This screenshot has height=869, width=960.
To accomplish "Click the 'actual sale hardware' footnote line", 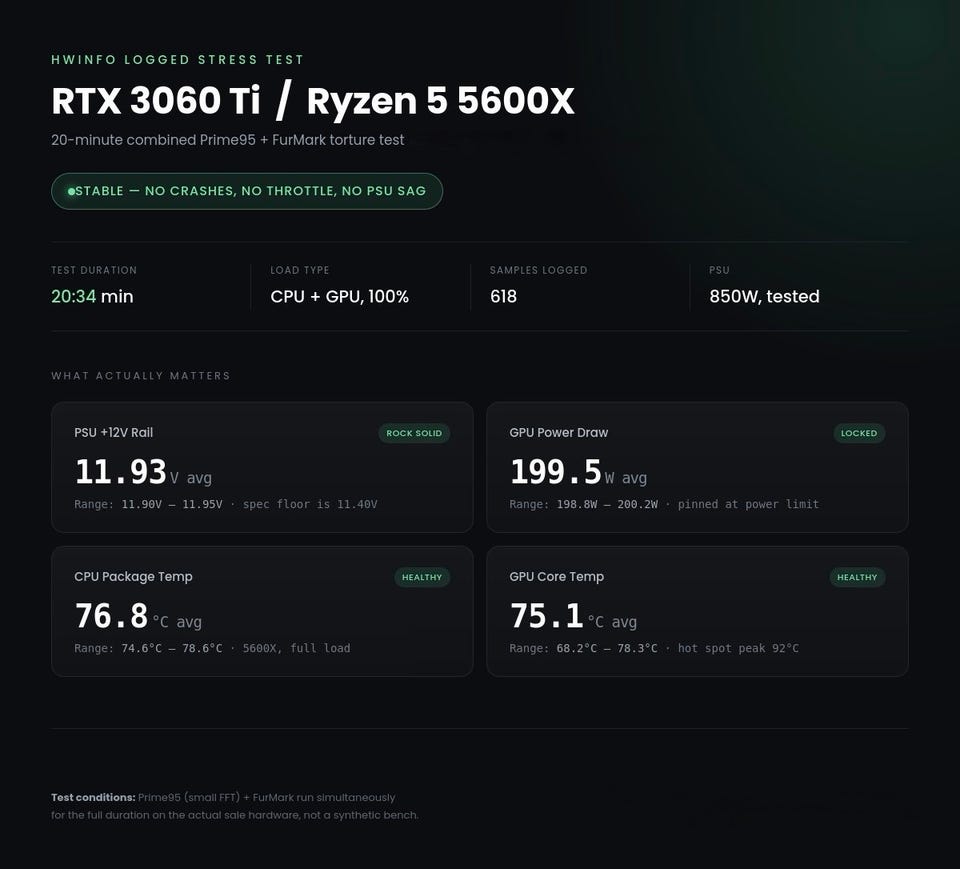I will 235,815.
